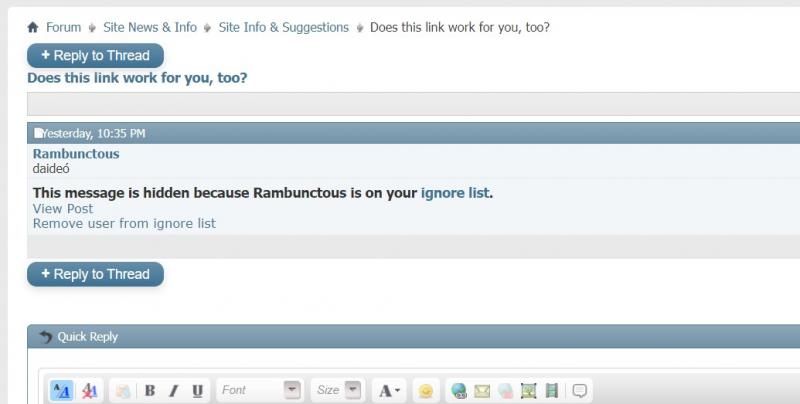
Task: Toggle the editor source mode icon
Action: click(x=62, y=391)
